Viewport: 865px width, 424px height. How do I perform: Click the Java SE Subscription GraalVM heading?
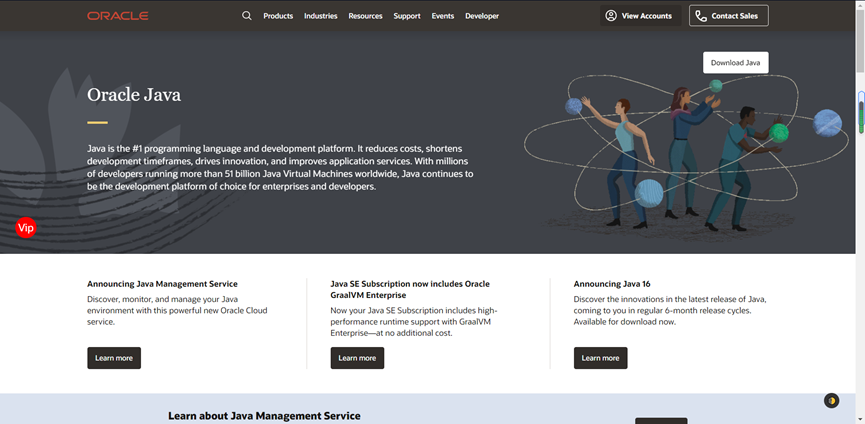coord(410,289)
